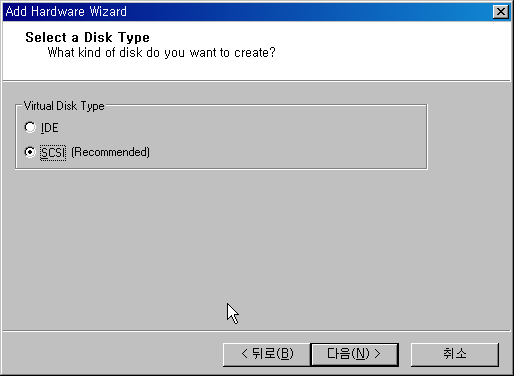Click the "(Recommended)" text beside SCSI
Viewport: 514px width, 376px height.
point(110,152)
